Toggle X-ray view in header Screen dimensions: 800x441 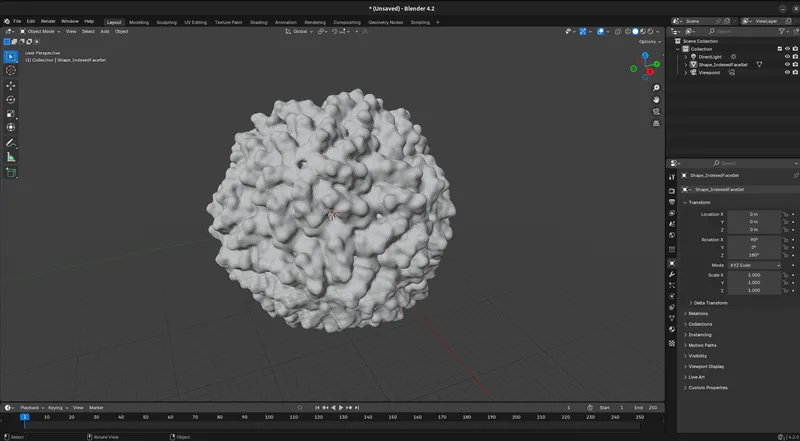[618, 32]
